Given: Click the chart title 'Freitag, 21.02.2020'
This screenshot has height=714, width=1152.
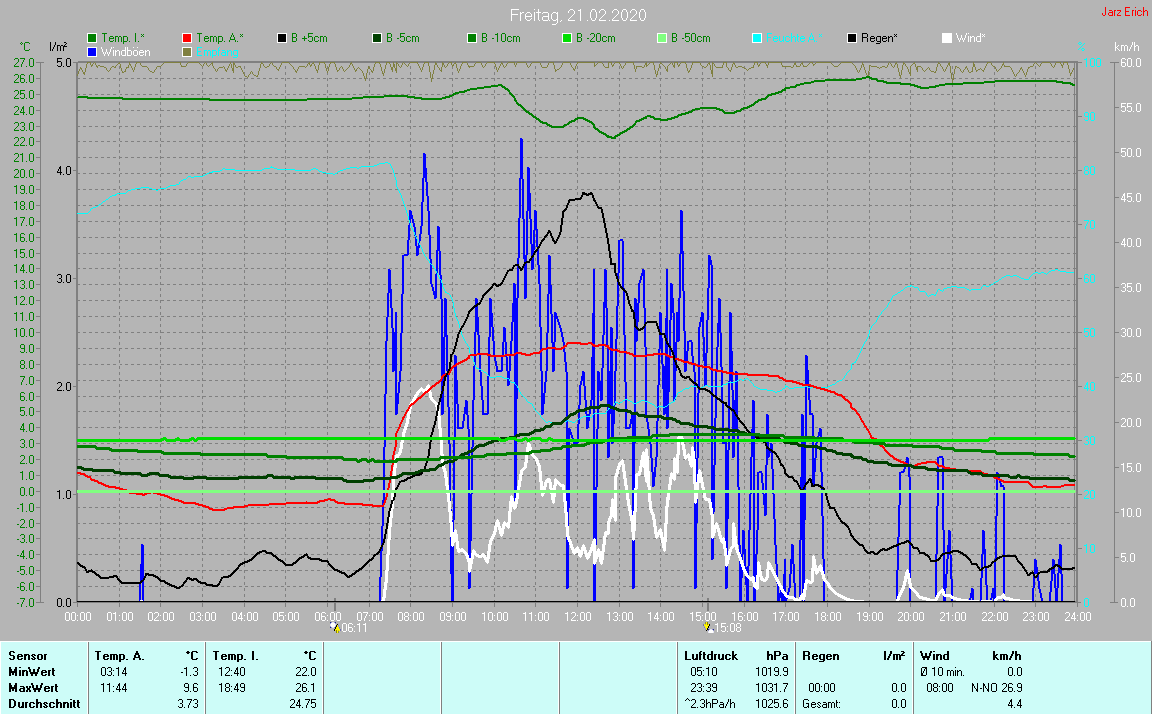Looking at the screenshot, I should point(578,15).
